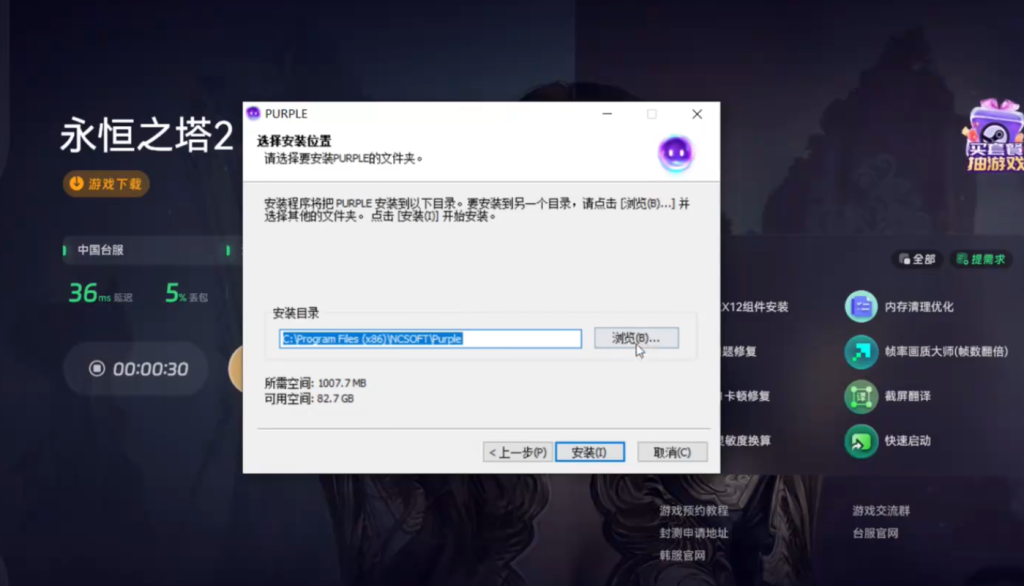This screenshot has width=1024, height=586.
Task: Launch the 快速启动 quick start icon
Action: (x=860, y=441)
